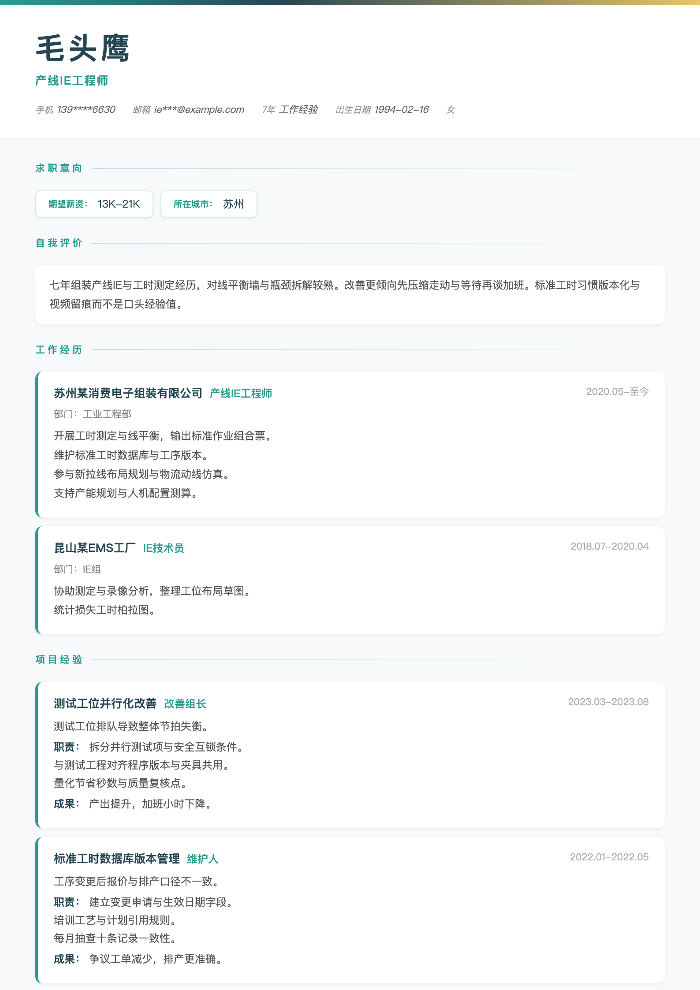Viewport: 700px width, 990px height.
Task: Click the expected salary tag 13K-21K
Action: point(94,204)
